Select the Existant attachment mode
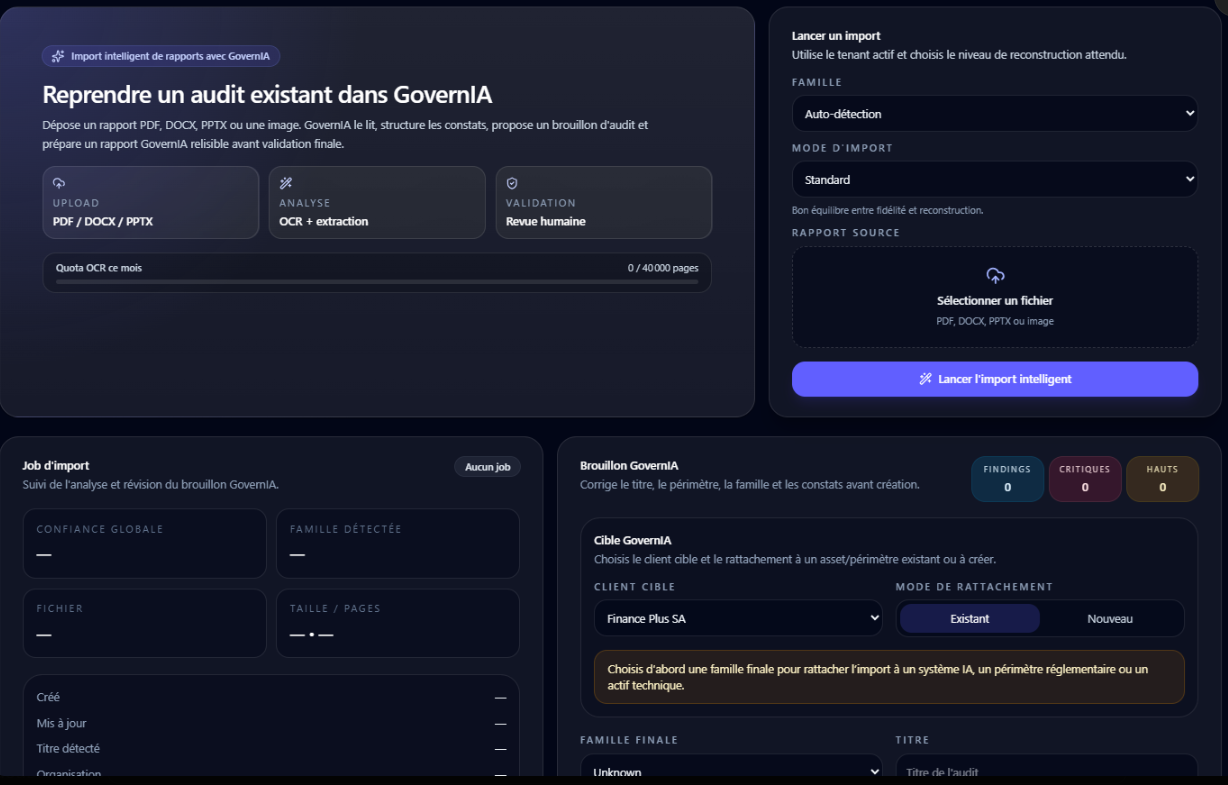This screenshot has width=1228, height=785. coord(970,619)
